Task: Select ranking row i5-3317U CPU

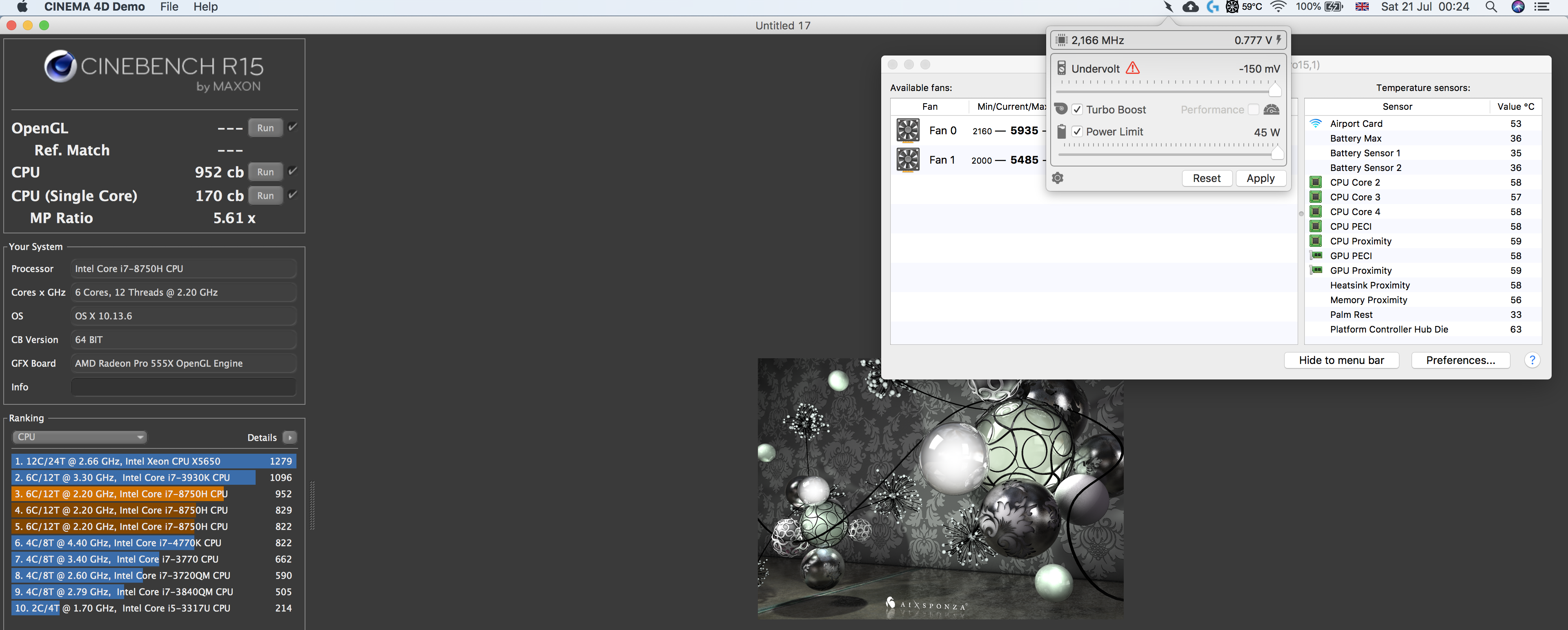Action: point(154,608)
